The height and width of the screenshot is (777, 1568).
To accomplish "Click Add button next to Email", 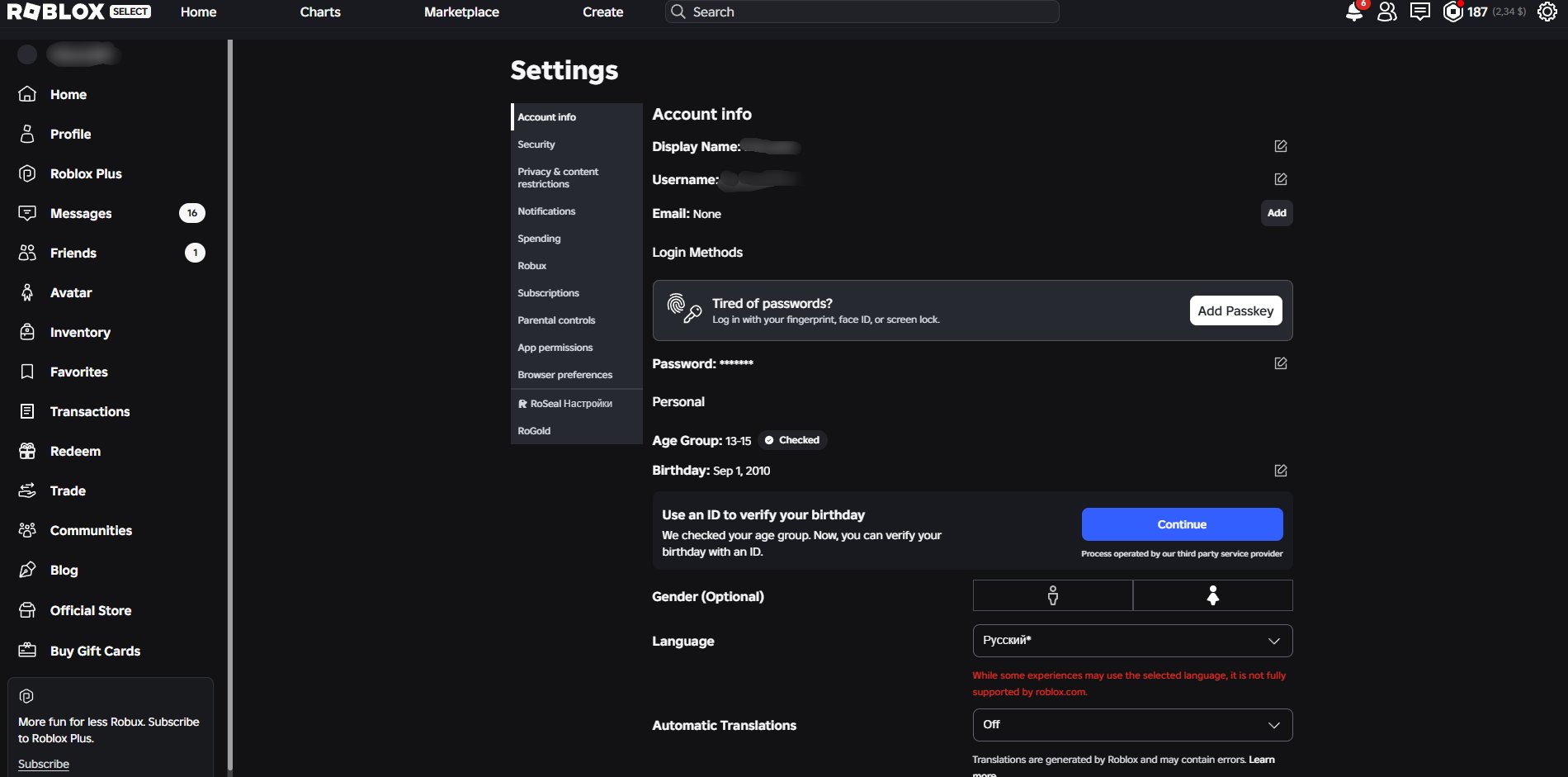I will click(1277, 213).
